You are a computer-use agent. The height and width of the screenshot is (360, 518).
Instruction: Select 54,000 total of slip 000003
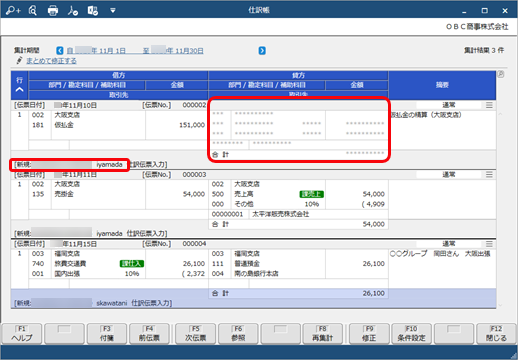coord(374,224)
